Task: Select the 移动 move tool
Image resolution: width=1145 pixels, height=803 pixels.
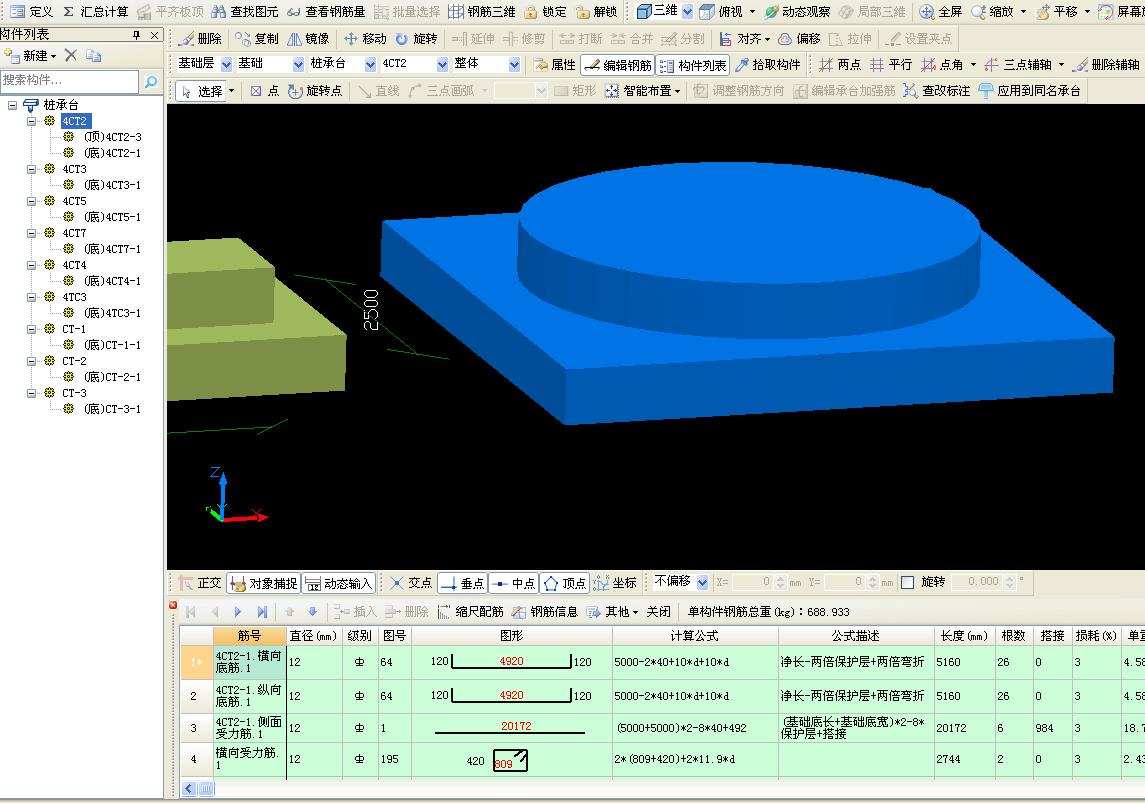Action: click(365, 39)
